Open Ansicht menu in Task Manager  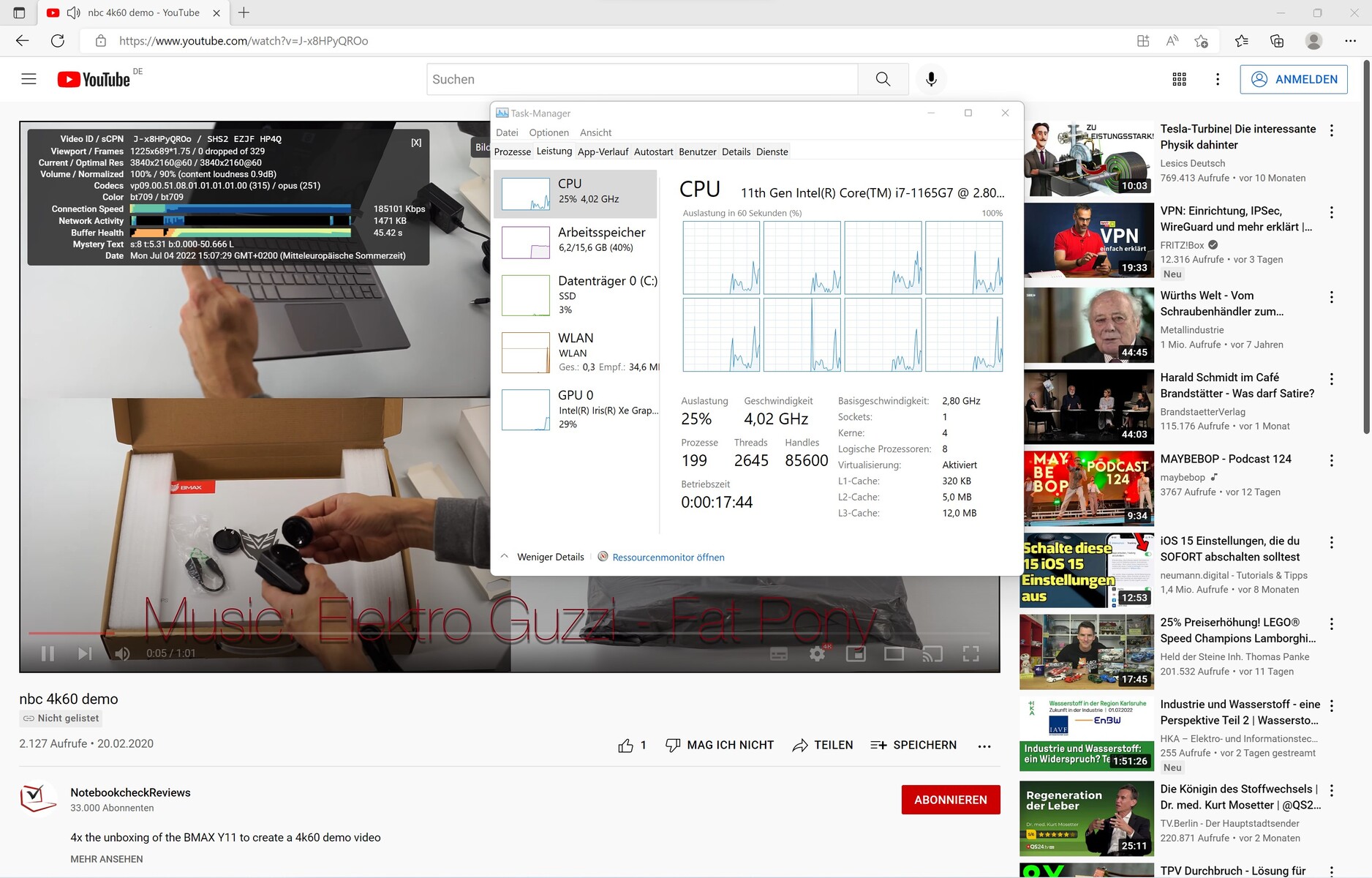click(595, 132)
